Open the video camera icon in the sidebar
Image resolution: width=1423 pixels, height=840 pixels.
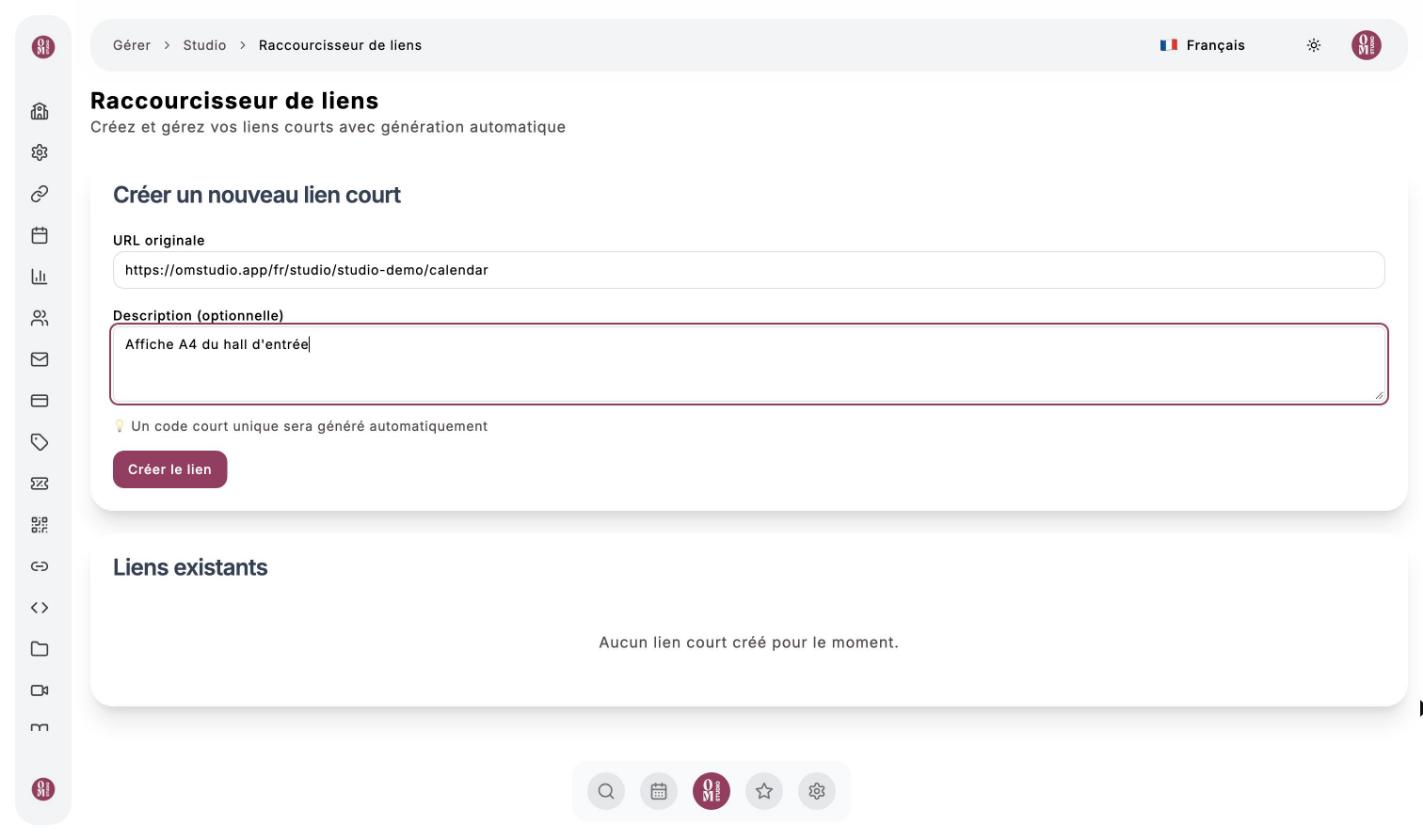40,690
